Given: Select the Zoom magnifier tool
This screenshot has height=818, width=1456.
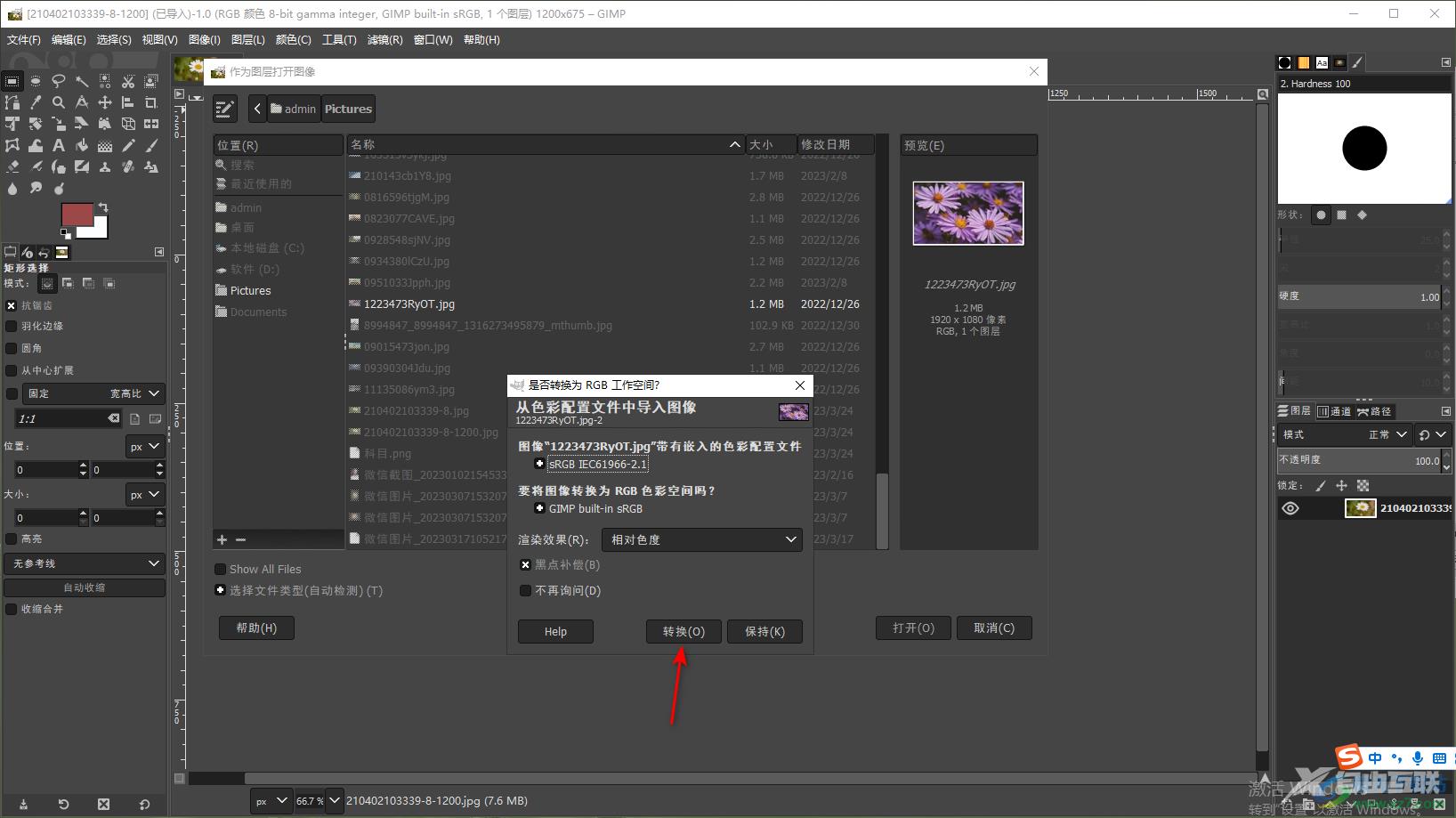Looking at the screenshot, I should (x=59, y=102).
